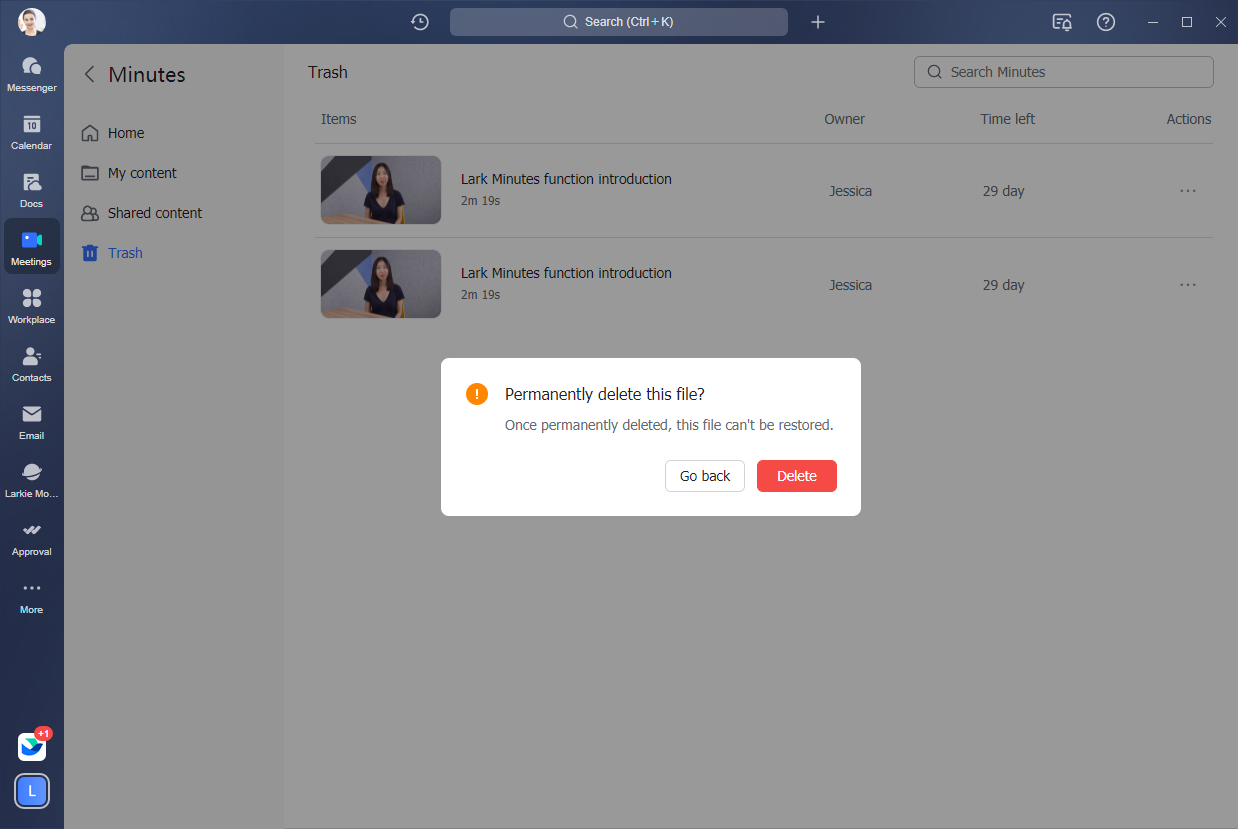Click the Search Minutes field
The height and width of the screenshot is (829, 1238).
[x=1063, y=72]
